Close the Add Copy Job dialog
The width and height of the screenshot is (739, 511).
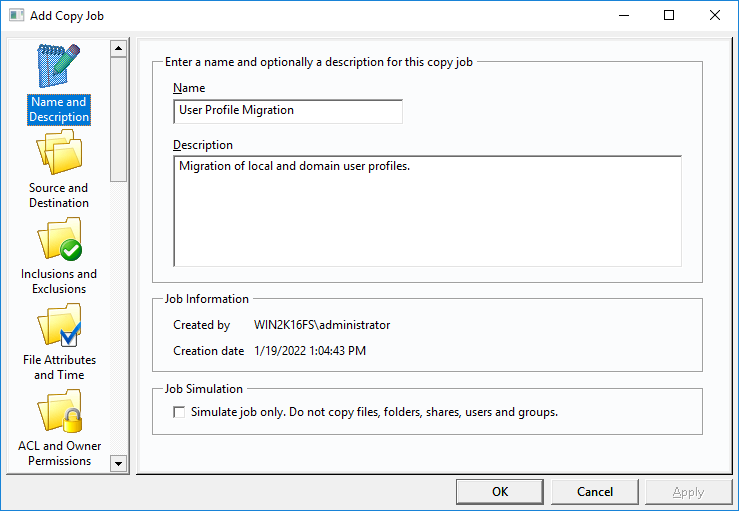pyautogui.click(x=714, y=16)
